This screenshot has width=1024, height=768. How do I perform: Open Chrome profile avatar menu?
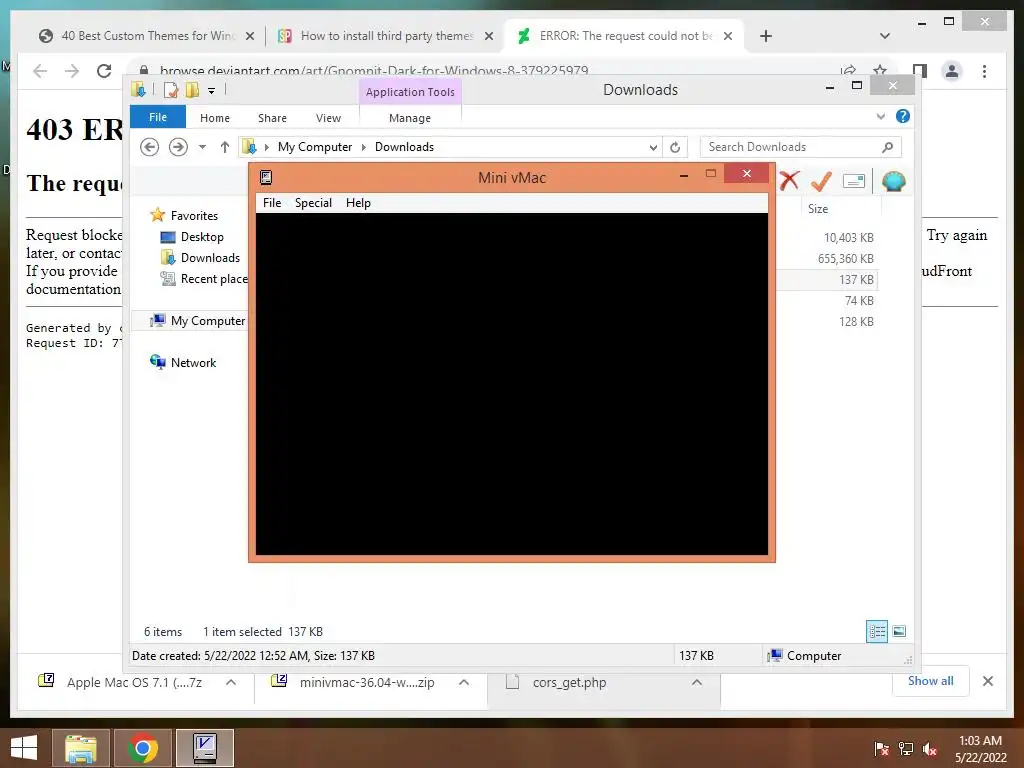click(x=952, y=71)
